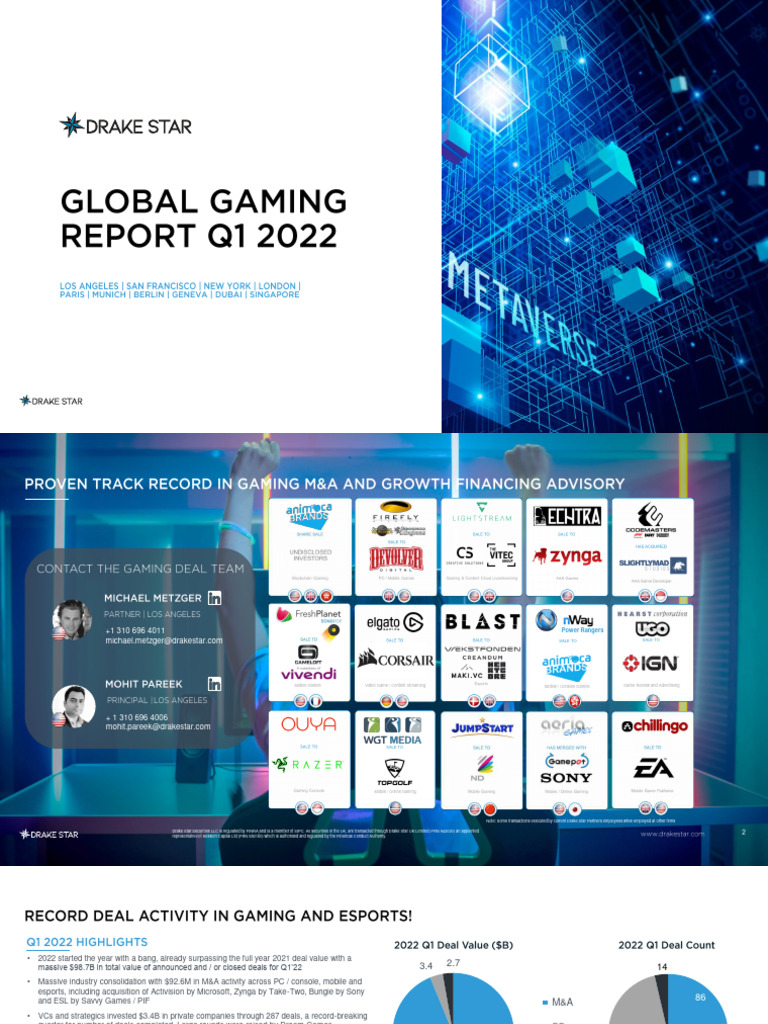The image size is (768, 1024).
Task: Select the Chillingo logo
Action: click(x=654, y=726)
